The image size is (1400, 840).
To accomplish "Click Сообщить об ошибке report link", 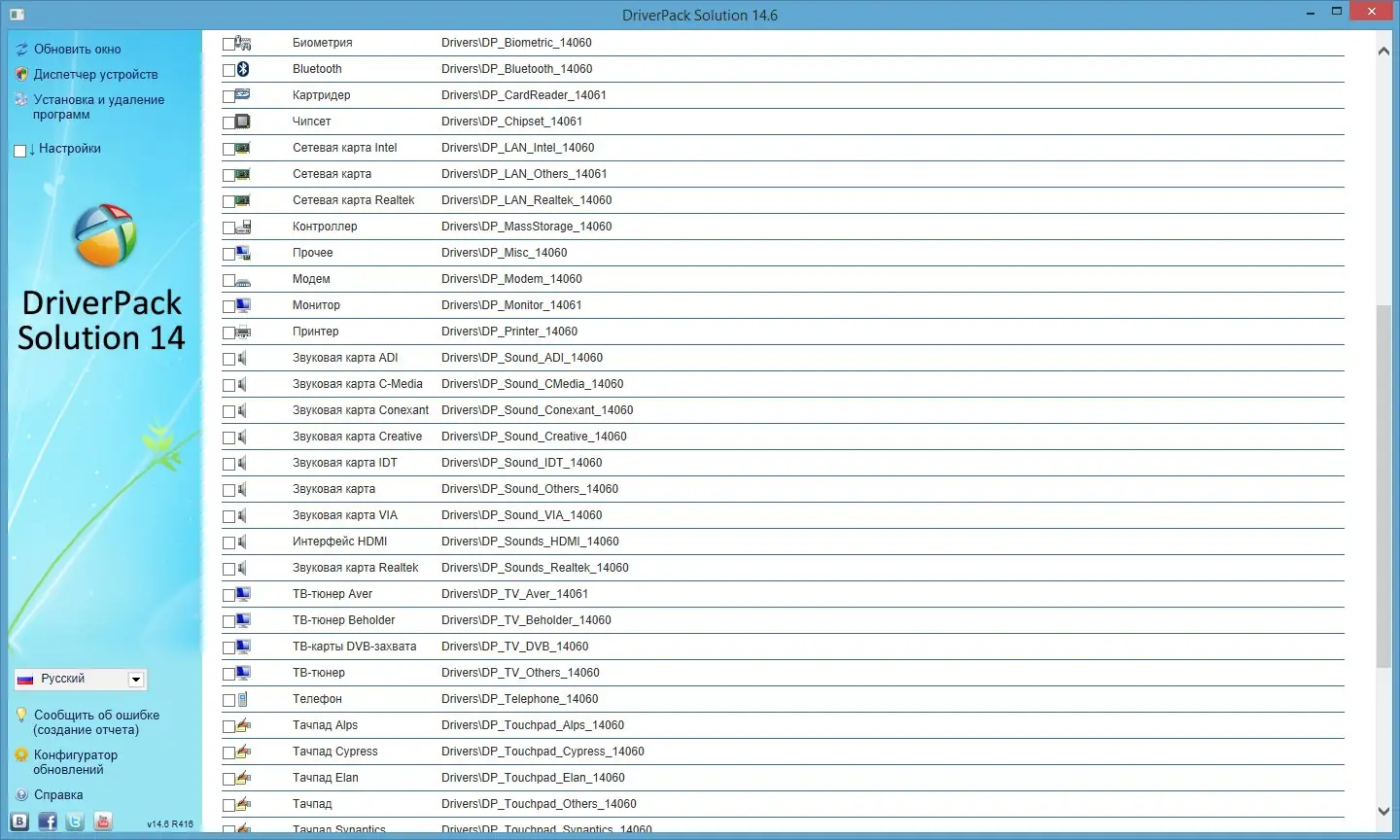I will (96, 722).
